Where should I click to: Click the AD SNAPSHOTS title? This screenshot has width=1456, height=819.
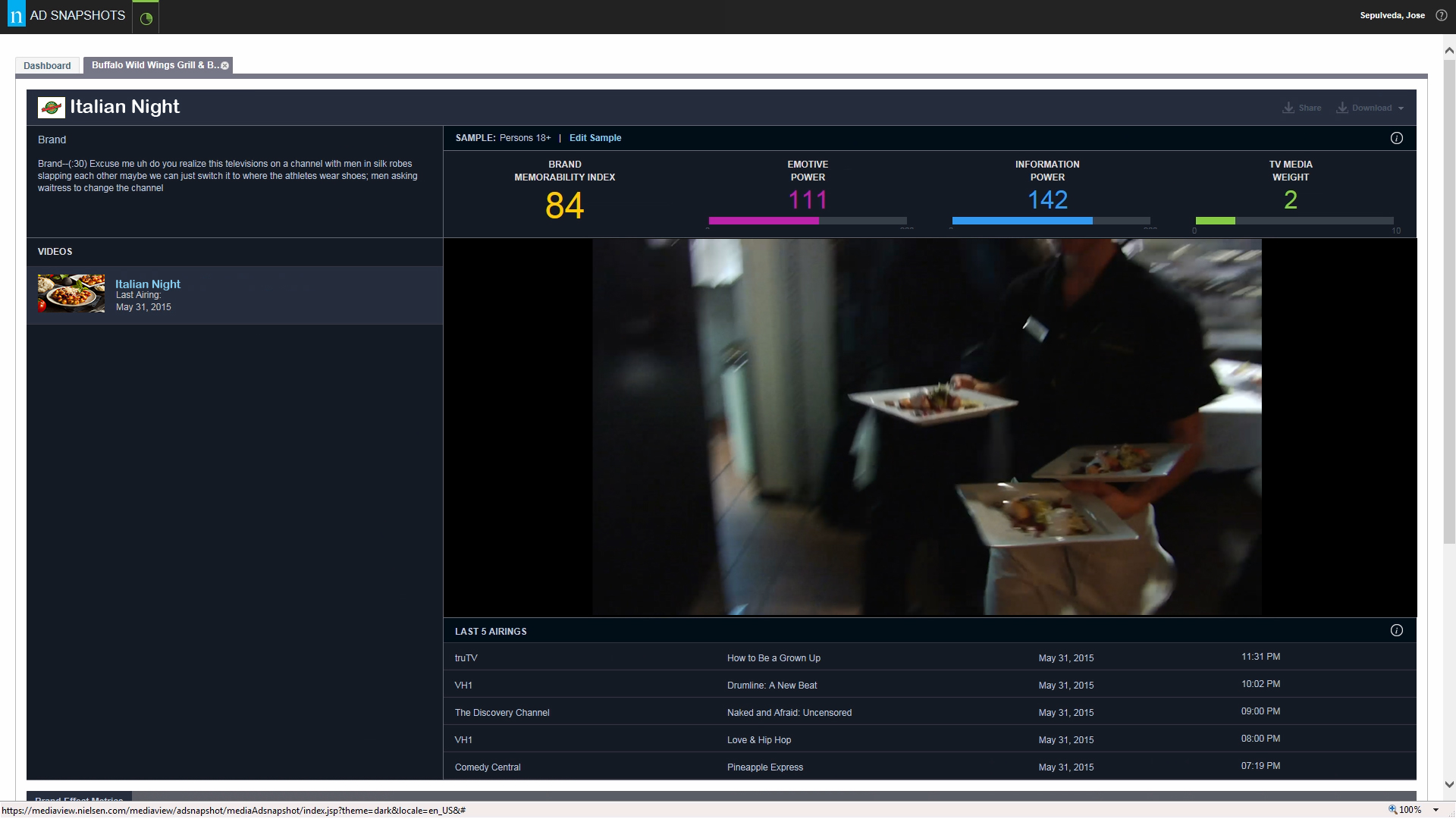pyautogui.click(x=77, y=15)
